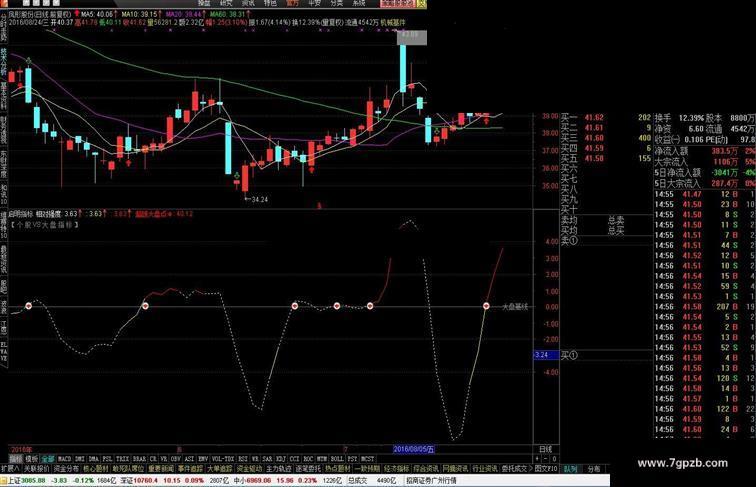Select the SAR indicator tab
The height and width of the screenshot is (487, 756).
[268, 459]
